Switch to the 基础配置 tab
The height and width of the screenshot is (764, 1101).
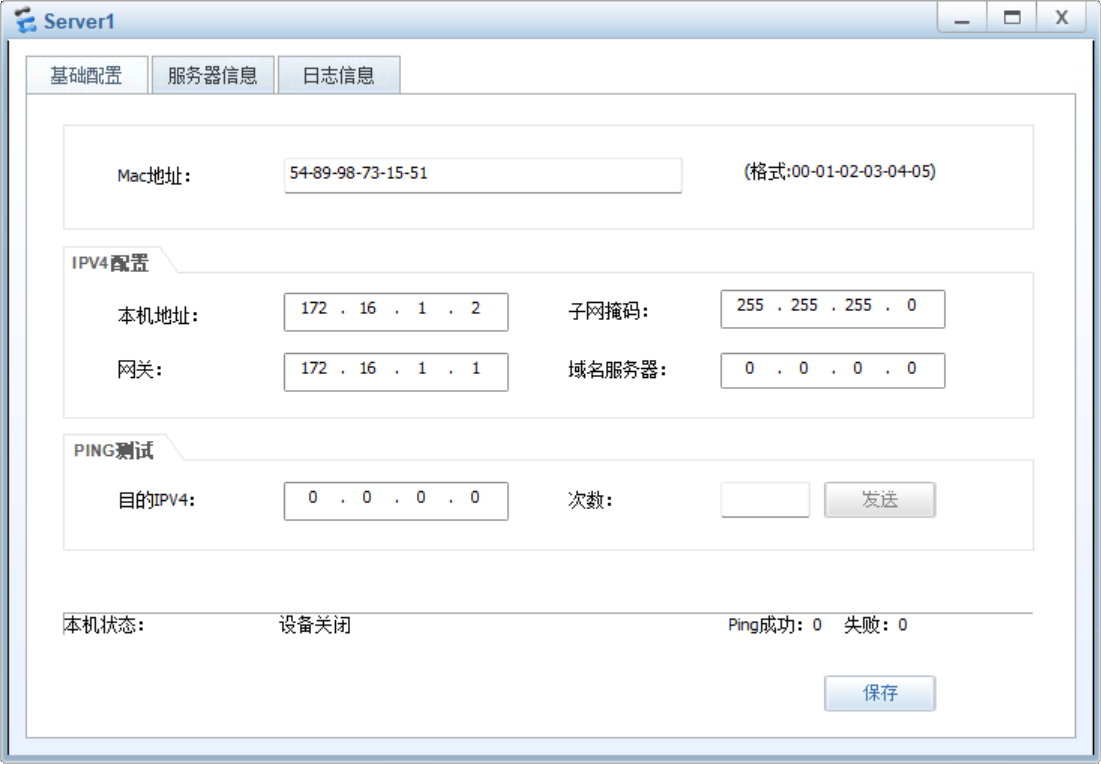87,75
